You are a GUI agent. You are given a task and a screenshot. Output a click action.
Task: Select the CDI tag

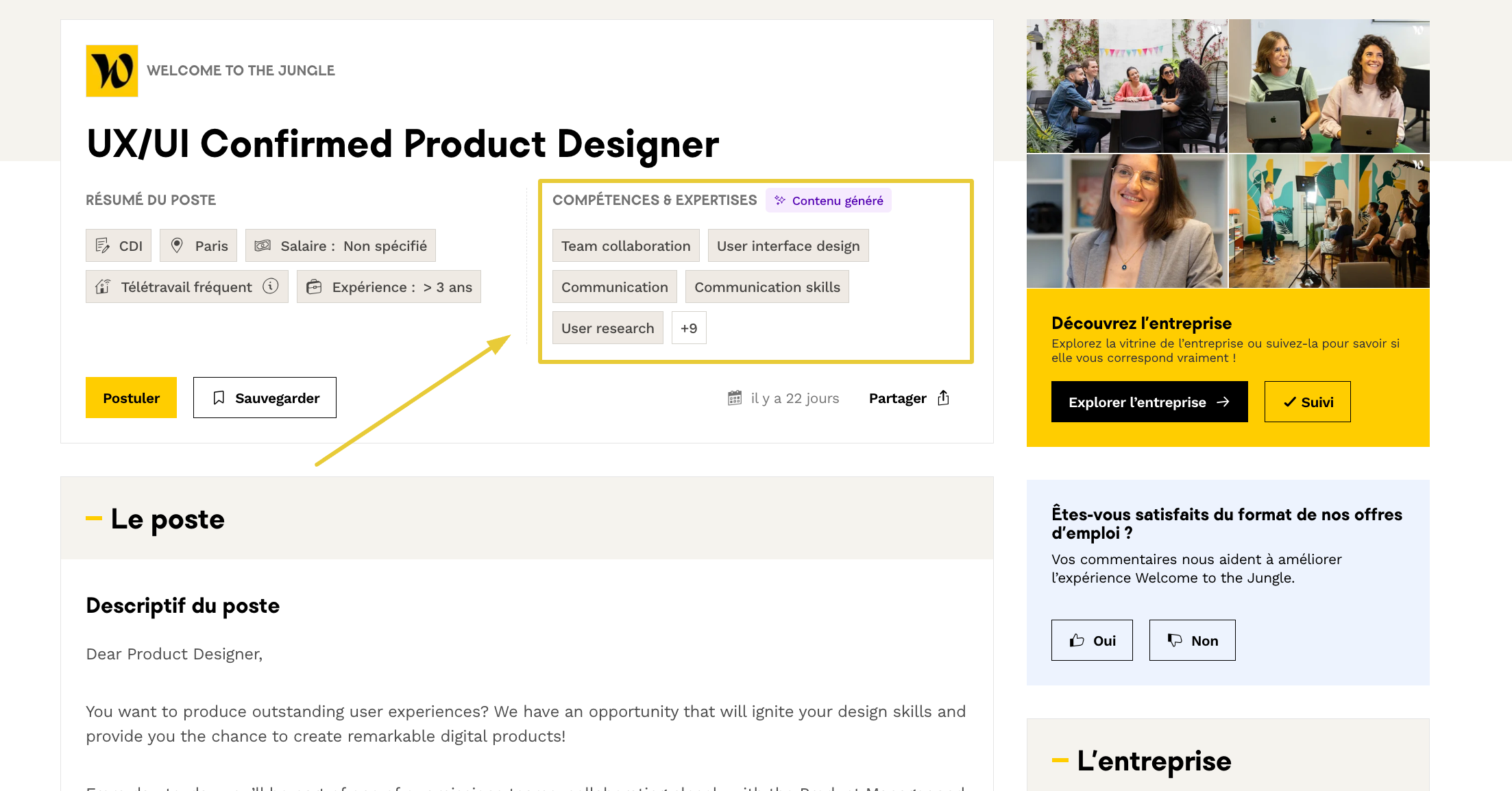click(119, 245)
